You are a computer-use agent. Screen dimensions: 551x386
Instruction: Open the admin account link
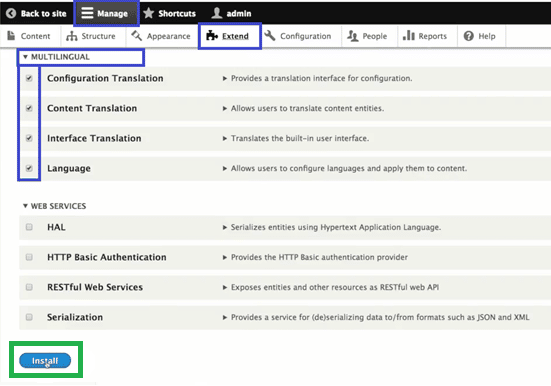coord(232,13)
